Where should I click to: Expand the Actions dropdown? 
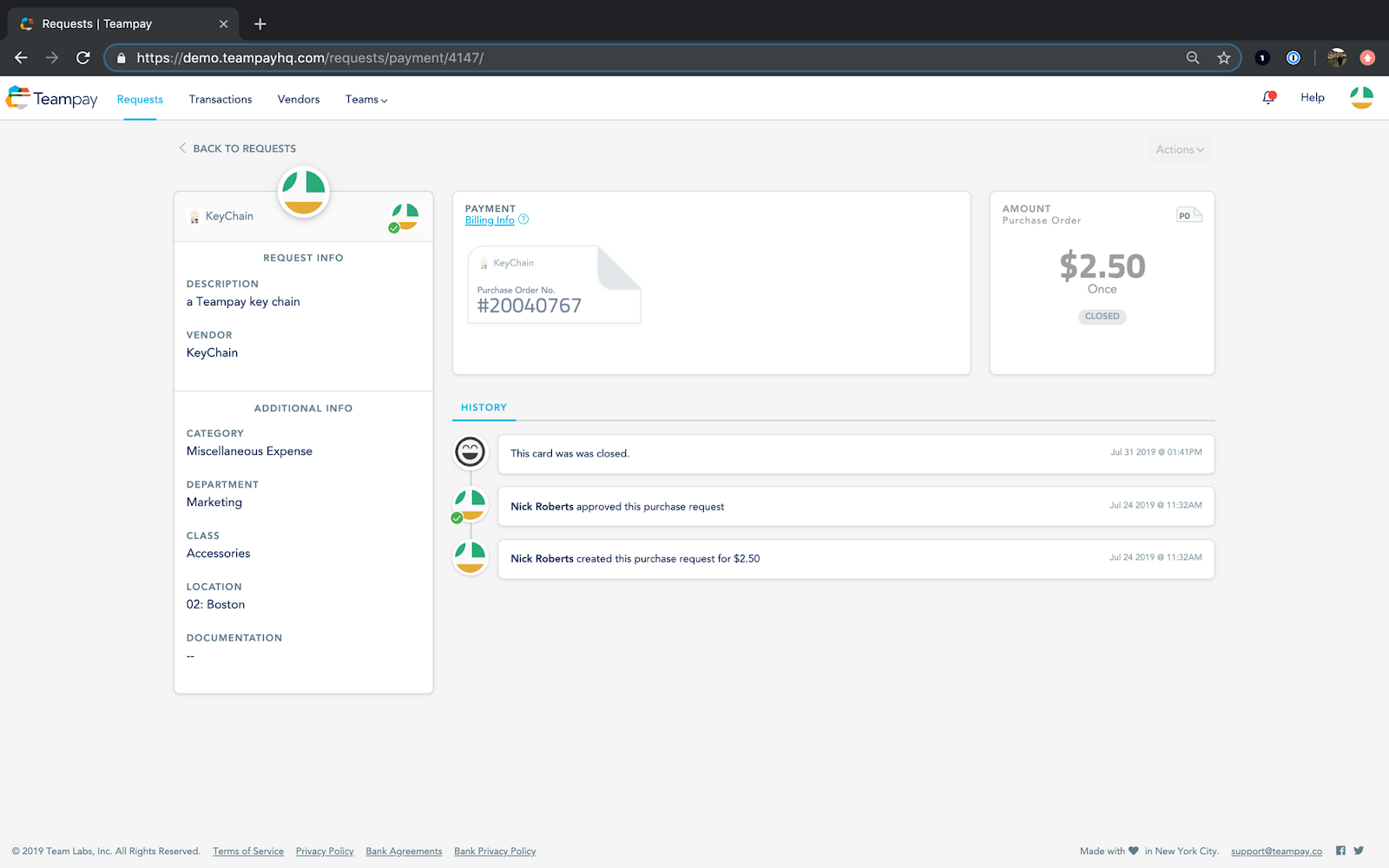[x=1180, y=149]
